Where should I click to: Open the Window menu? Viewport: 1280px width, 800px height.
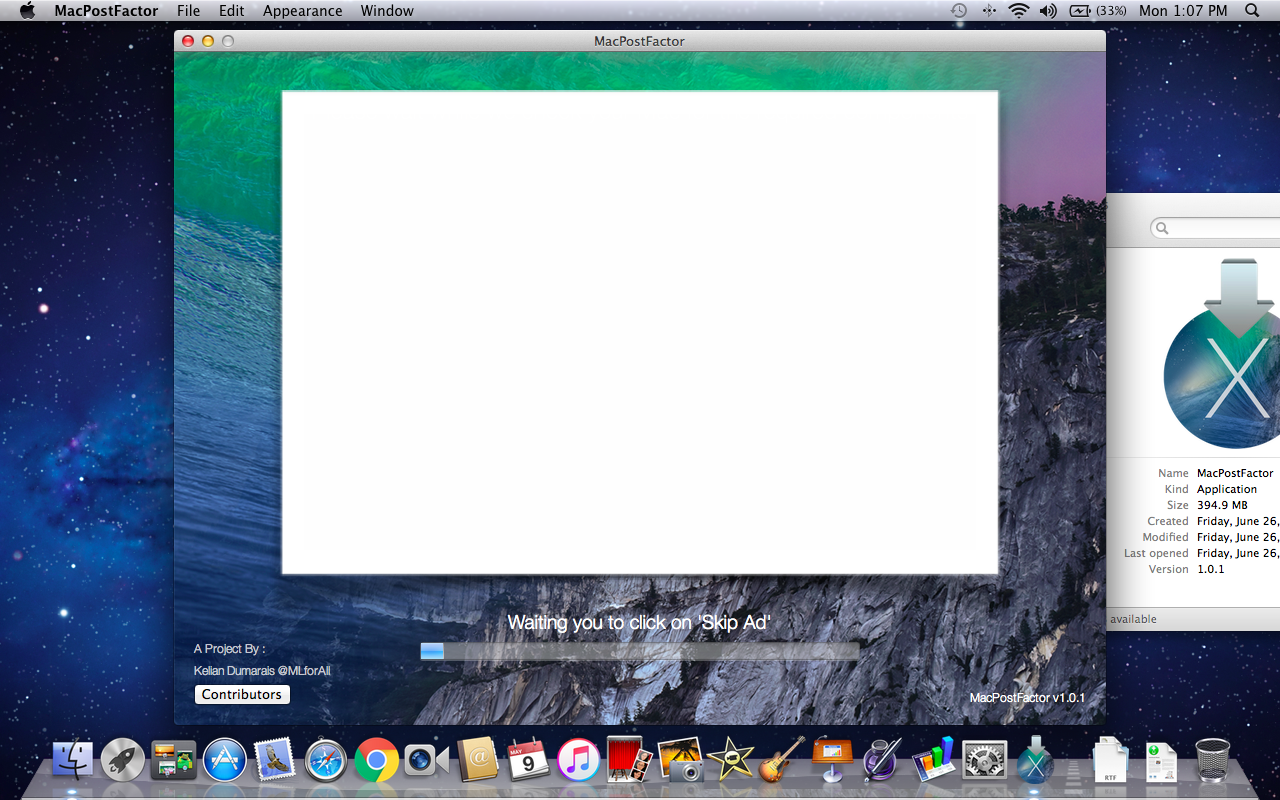pyautogui.click(x=387, y=11)
